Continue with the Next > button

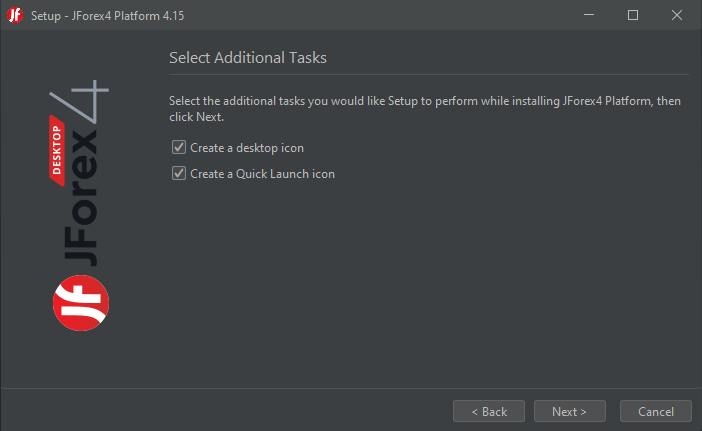569,411
